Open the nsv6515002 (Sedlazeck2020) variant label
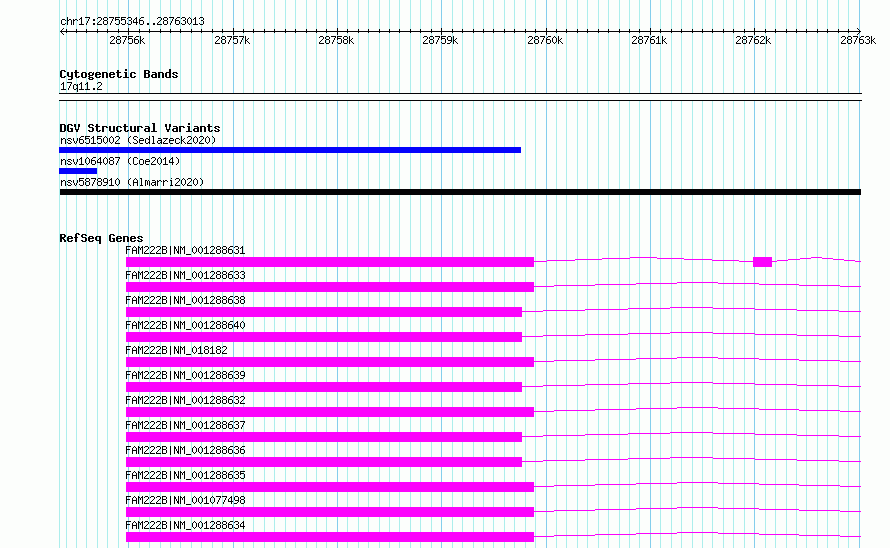The image size is (890, 548). coord(138,140)
